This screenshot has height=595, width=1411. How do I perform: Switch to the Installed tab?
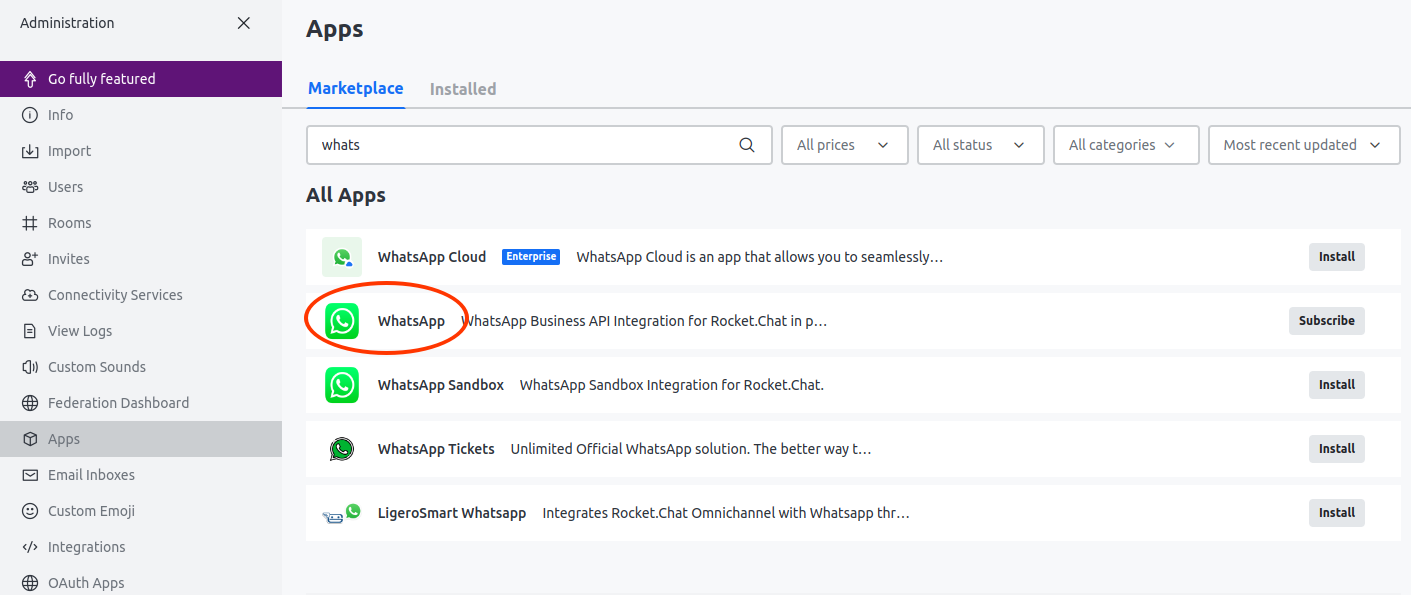(x=462, y=89)
